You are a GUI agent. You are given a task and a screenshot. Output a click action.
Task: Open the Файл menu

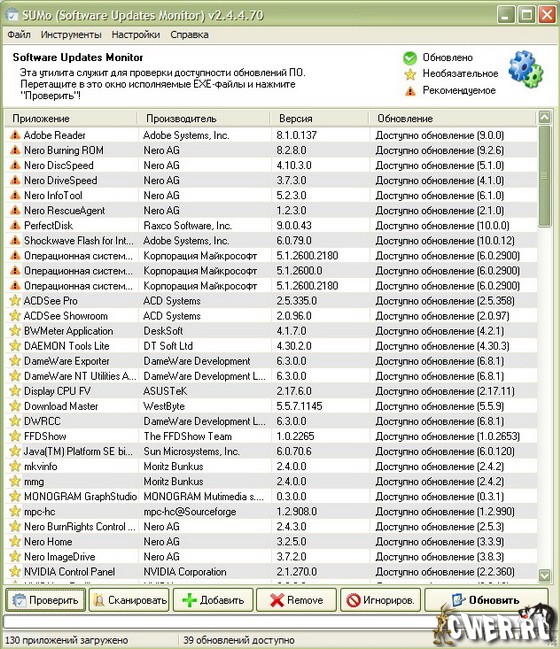pyautogui.click(x=19, y=35)
